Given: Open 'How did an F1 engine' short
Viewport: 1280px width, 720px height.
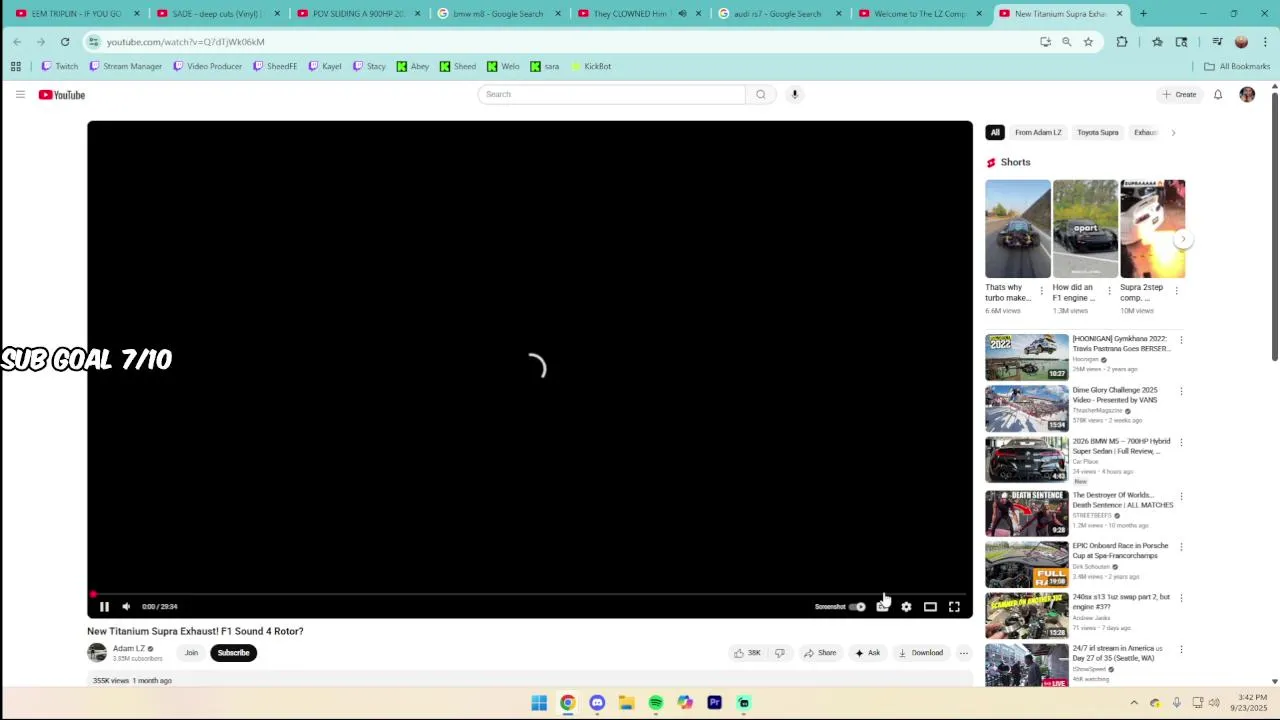Looking at the screenshot, I should tap(1085, 229).
